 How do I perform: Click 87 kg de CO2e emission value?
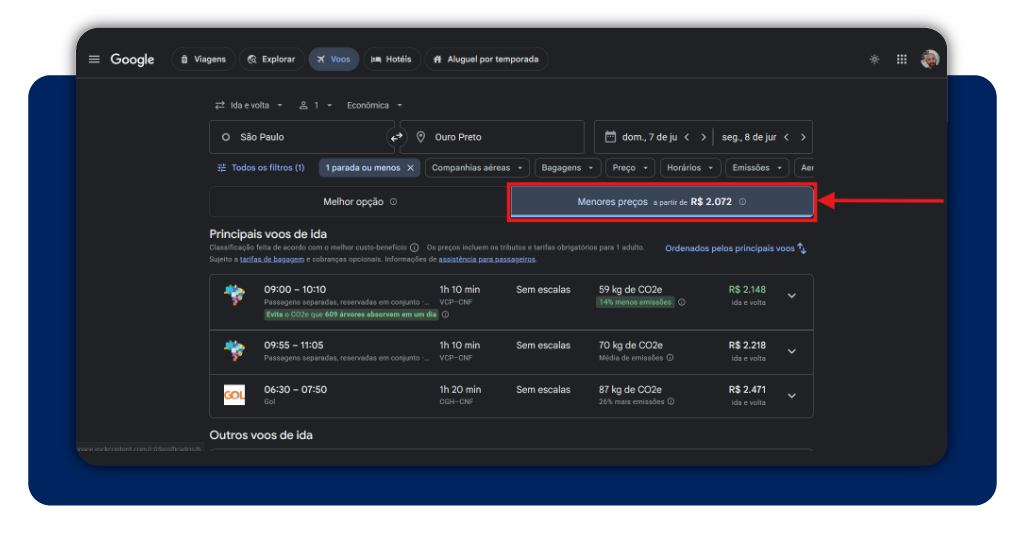coord(630,390)
